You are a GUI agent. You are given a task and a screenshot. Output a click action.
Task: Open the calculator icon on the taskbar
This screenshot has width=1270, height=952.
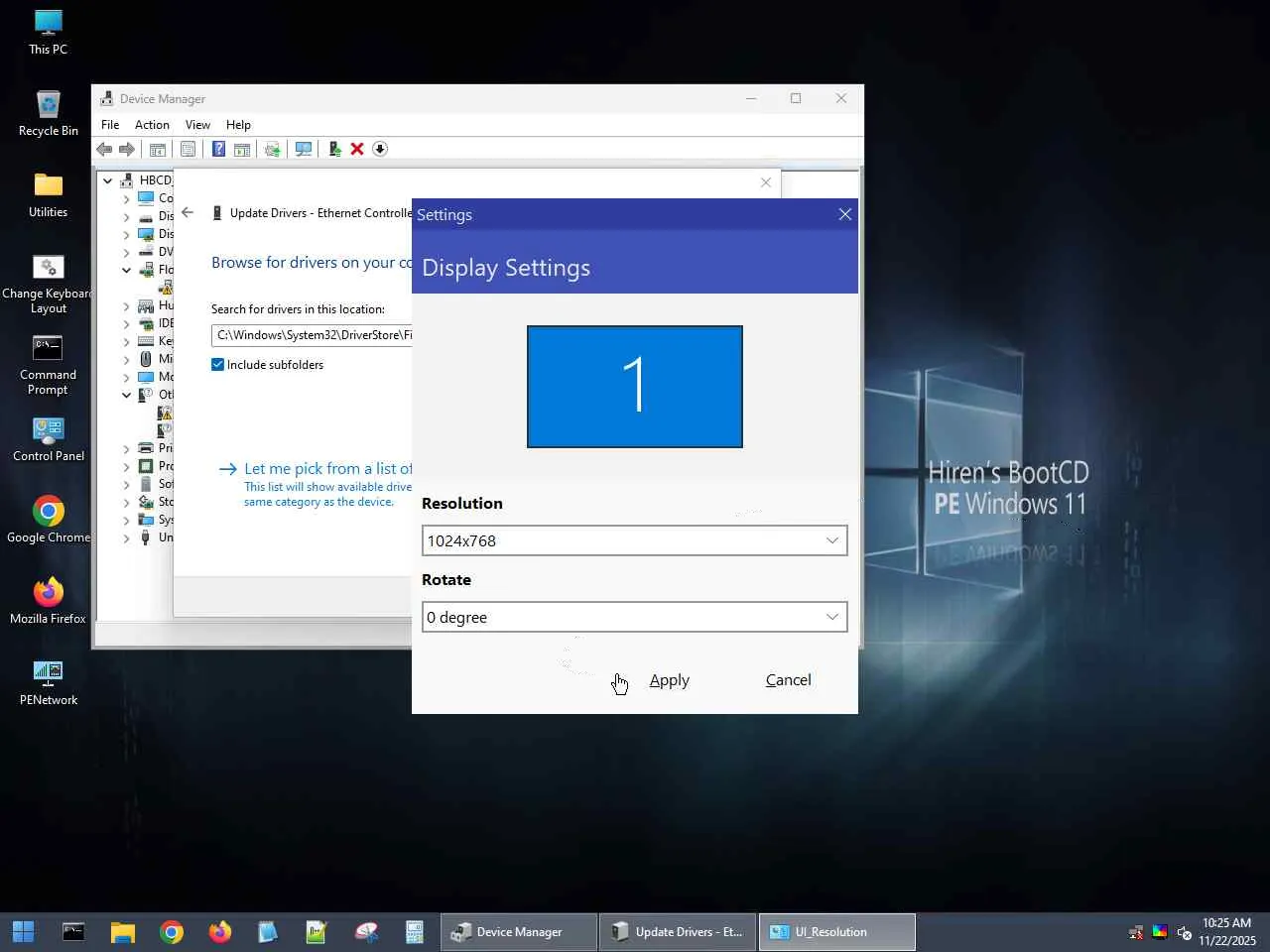pyautogui.click(x=415, y=932)
